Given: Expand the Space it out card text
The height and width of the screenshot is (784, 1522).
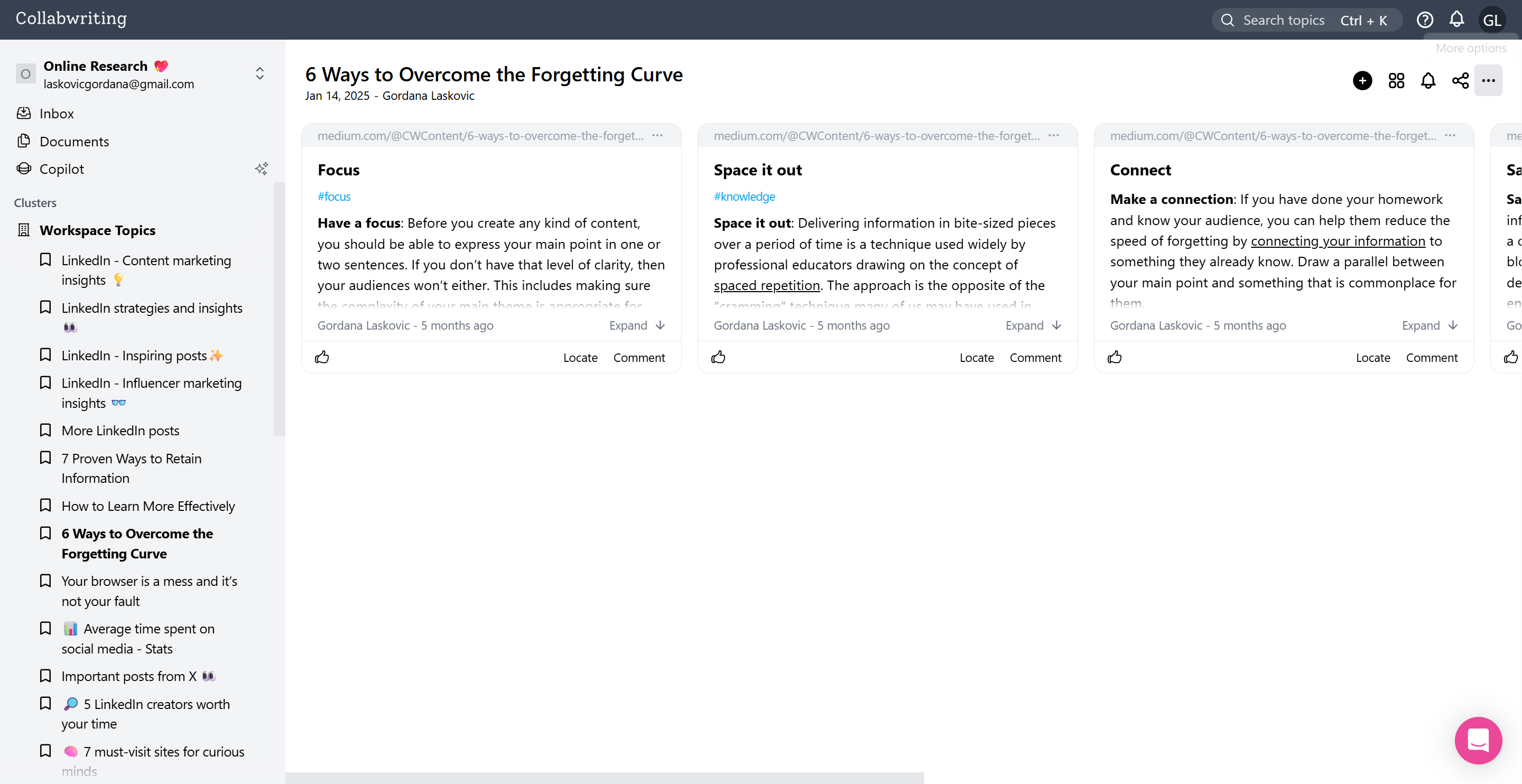Looking at the screenshot, I should [x=1033, y=325].
